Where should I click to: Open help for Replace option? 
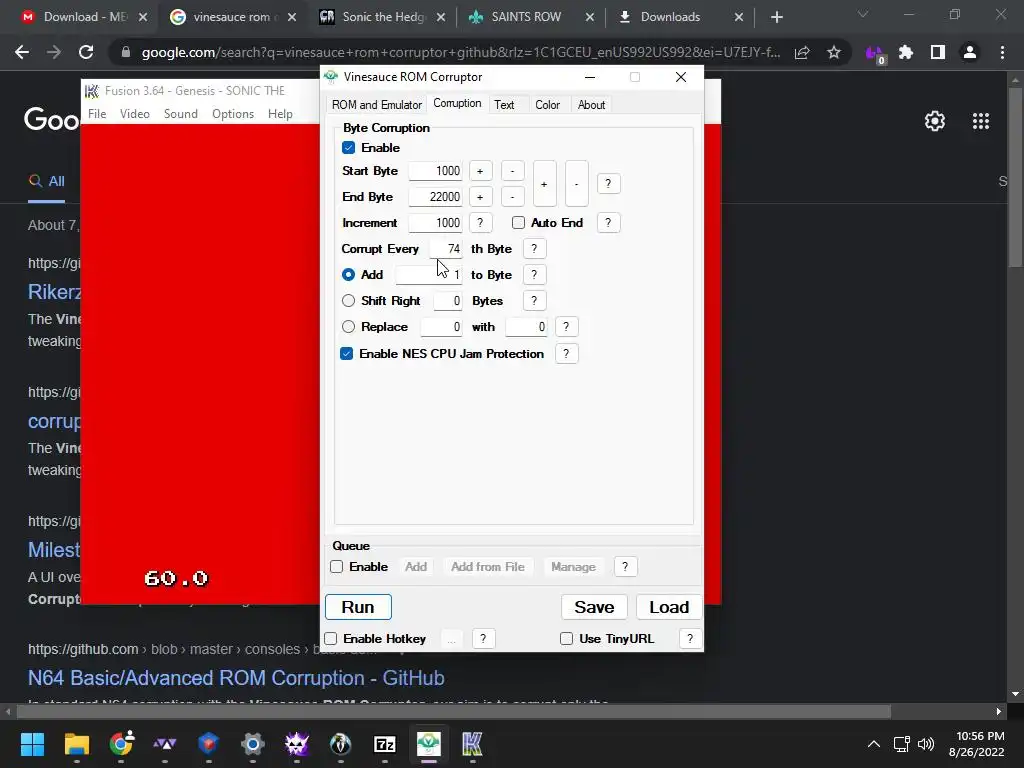coord(566,327)
